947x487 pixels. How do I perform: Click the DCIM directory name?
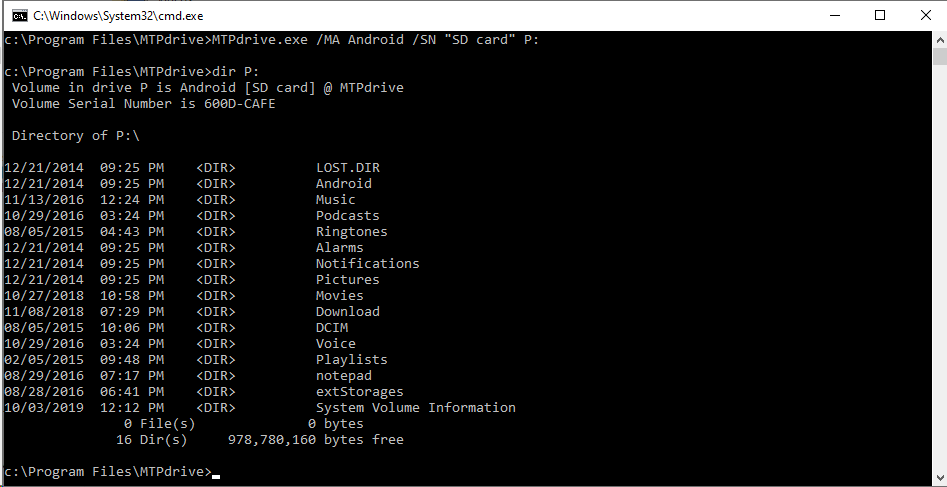[331, 328]
